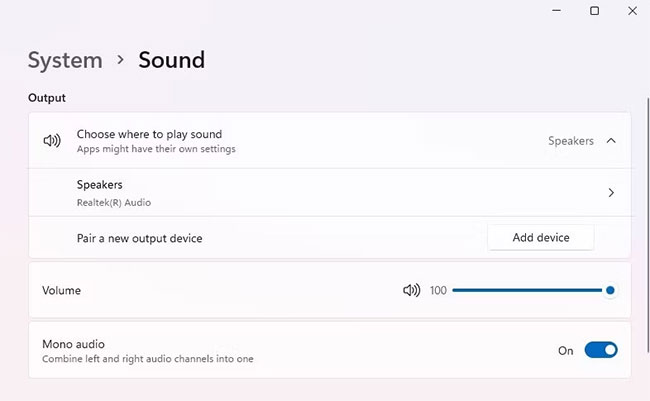Click the Mono audio setting label
This screenshot has height=401, width=650.
73,343
